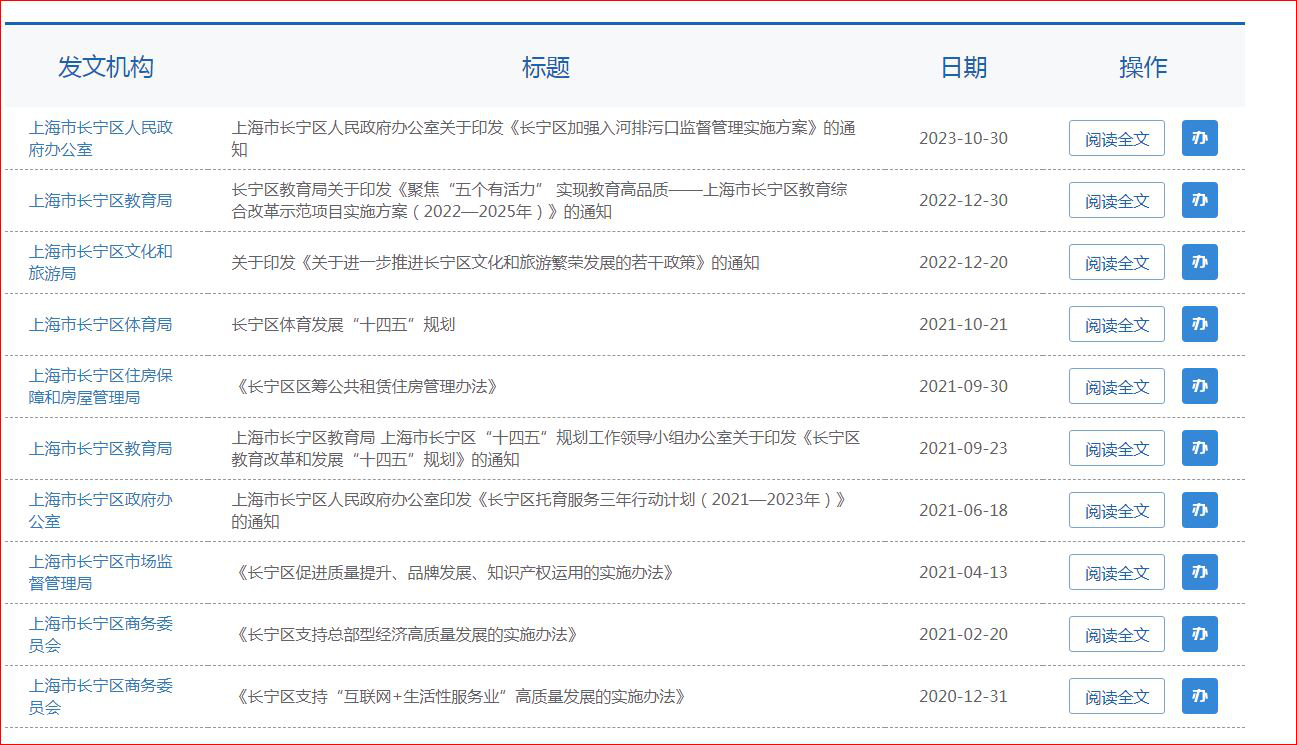Click the date 2021-06-18
This screenshot has width=1297, height=745.
point(964,511)
